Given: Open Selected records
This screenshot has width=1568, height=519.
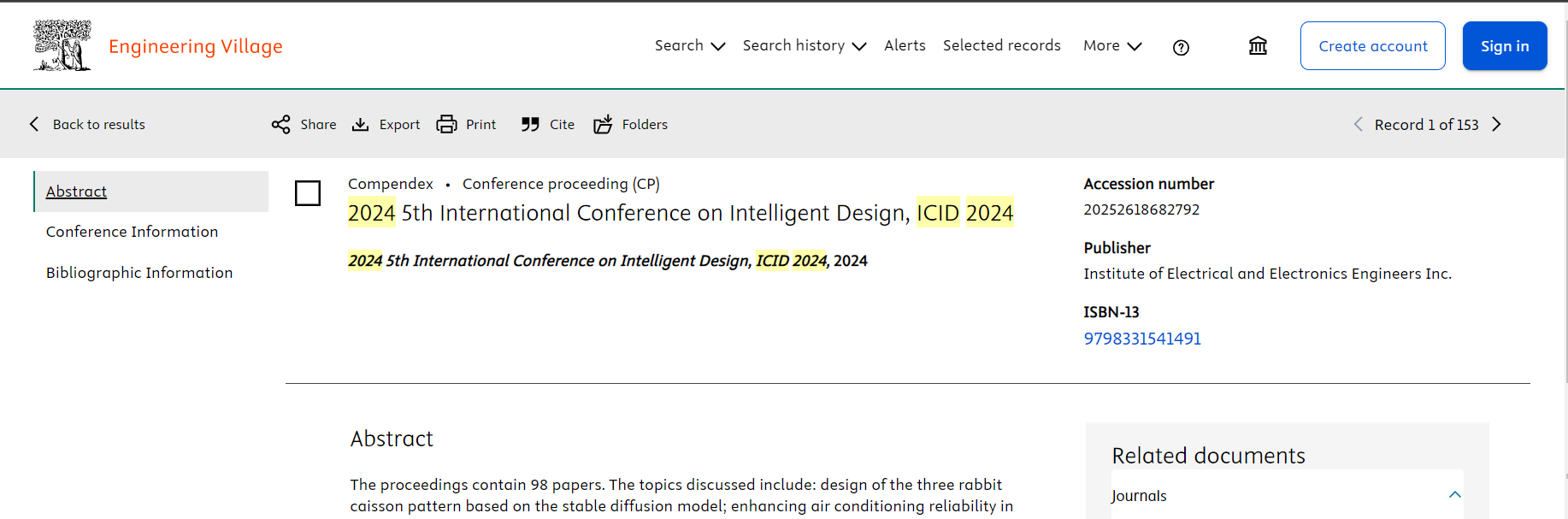Looking at the screenshot, I should click(x=1002, y=45).
